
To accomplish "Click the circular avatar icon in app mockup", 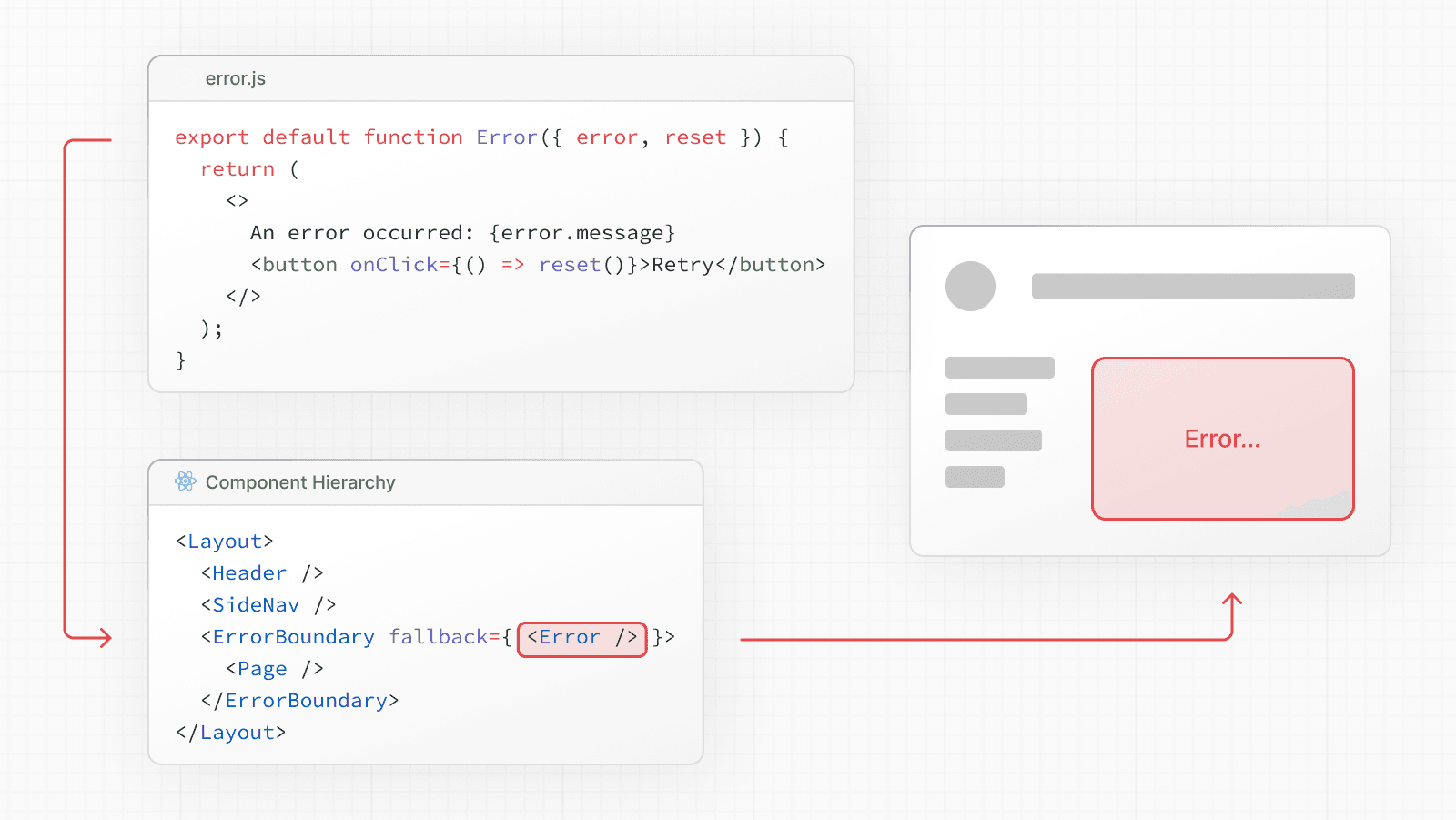I will (970, 286).
